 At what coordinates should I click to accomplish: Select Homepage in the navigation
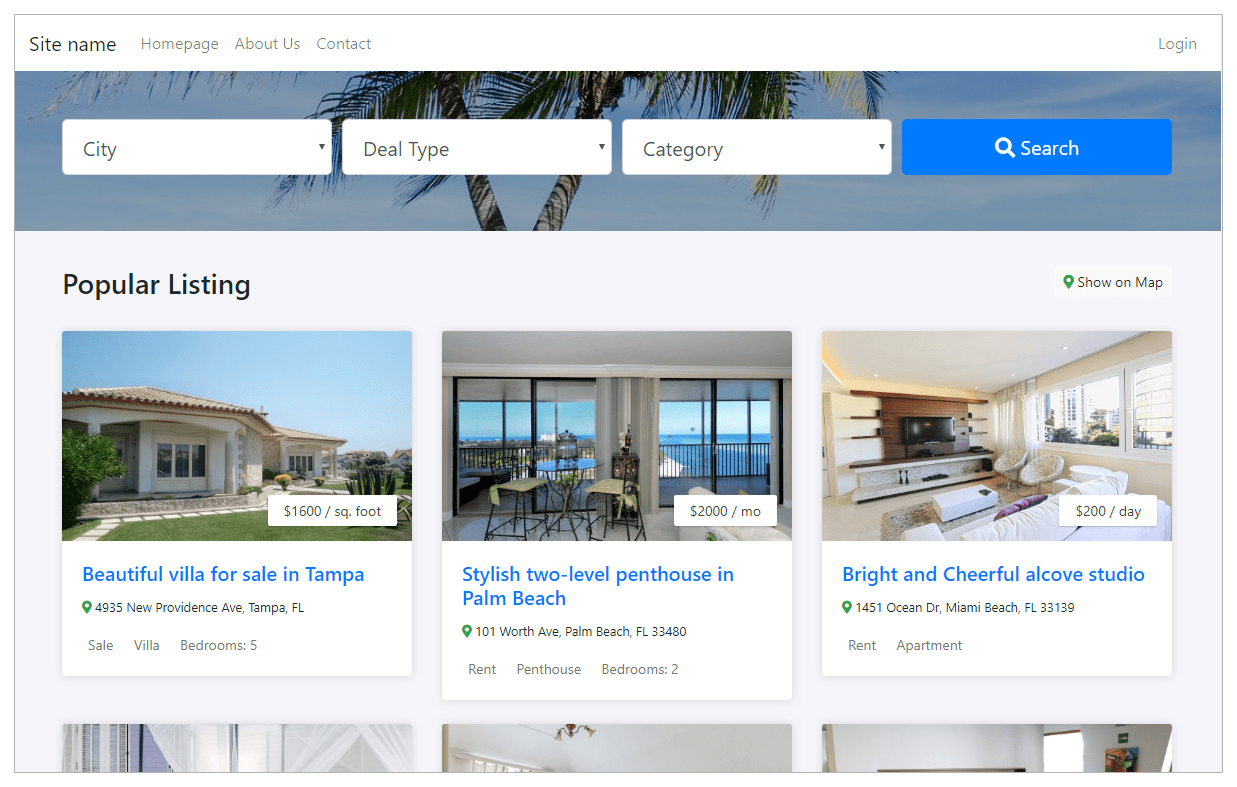[179, 43]
